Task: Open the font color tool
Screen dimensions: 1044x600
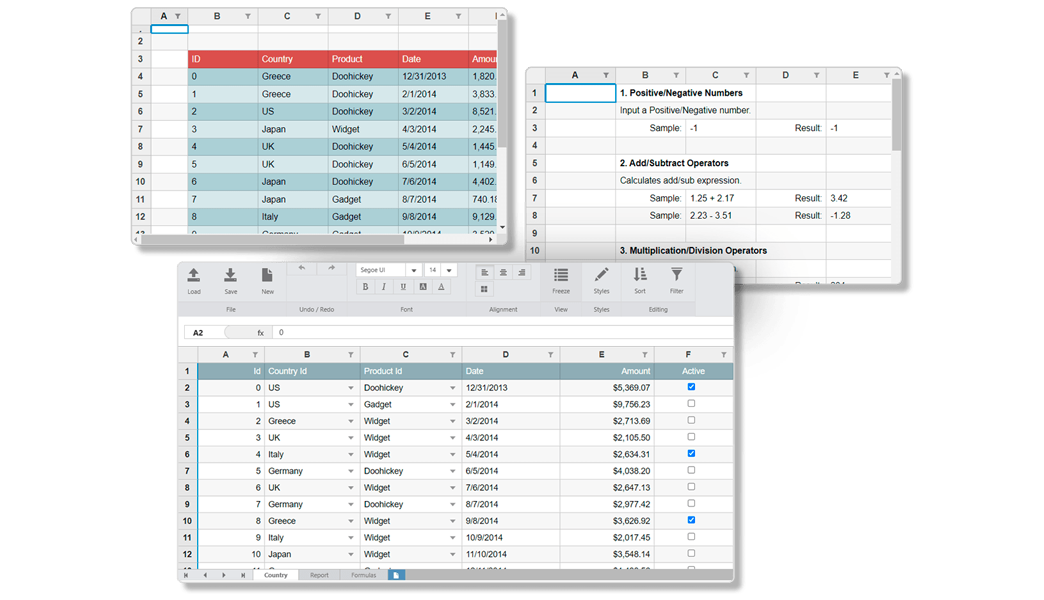Action: pyautogui.click(x=441, y=287)
